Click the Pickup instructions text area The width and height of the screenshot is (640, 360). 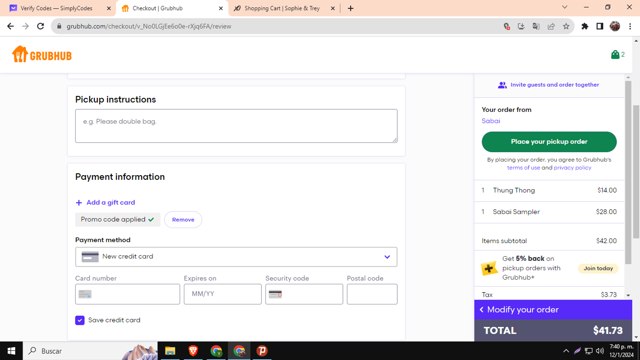(x=236, y=126)
